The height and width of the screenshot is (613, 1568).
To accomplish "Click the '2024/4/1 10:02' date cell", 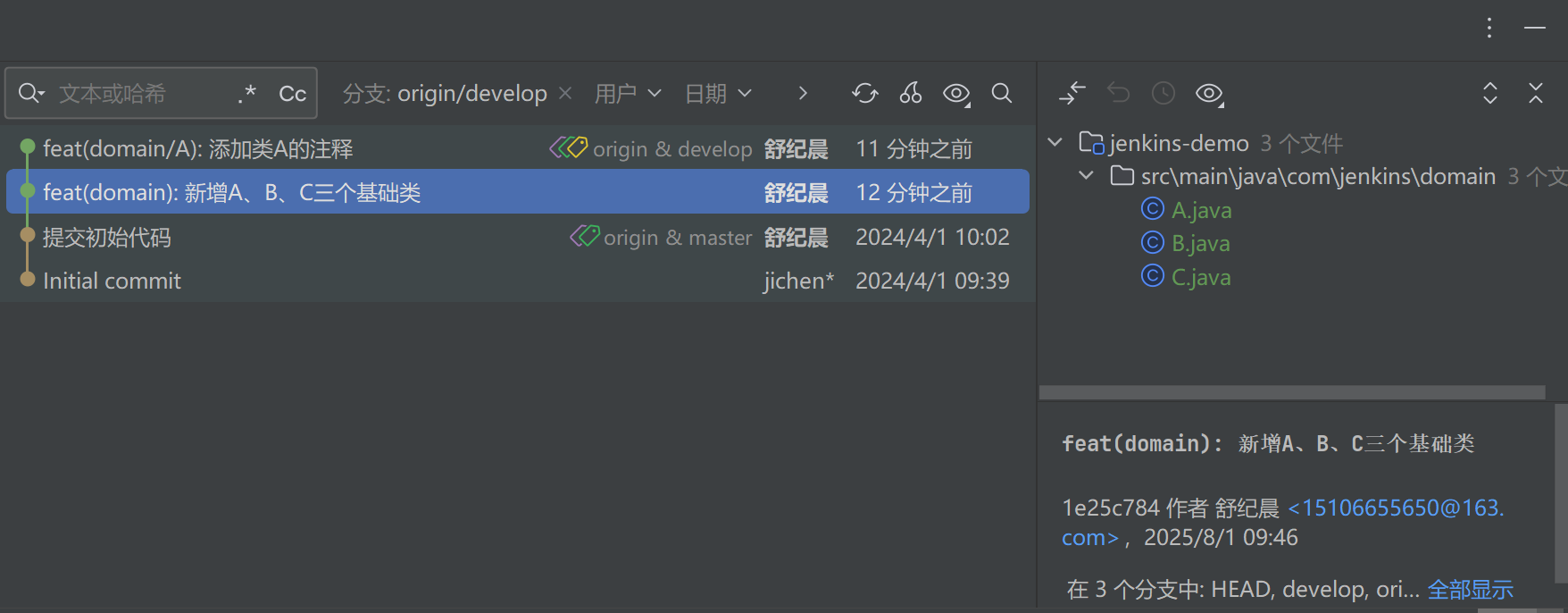I will coord(932,237).
